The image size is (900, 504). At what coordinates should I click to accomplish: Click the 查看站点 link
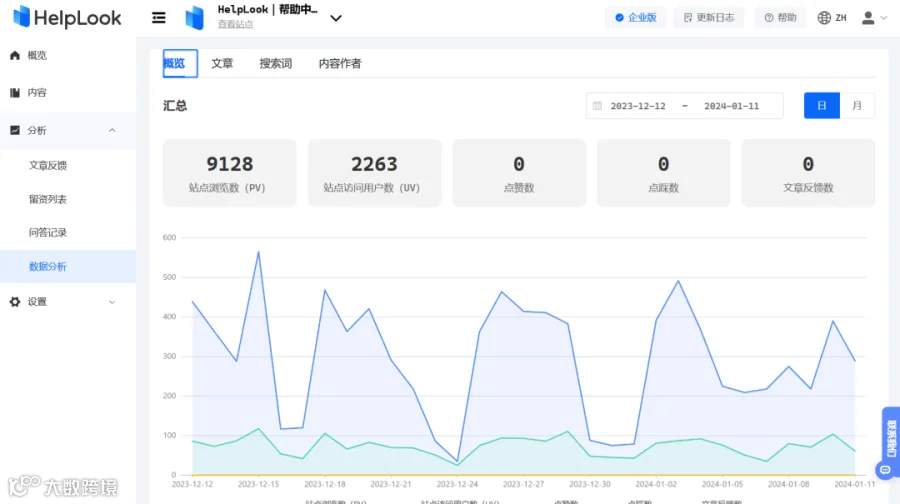pos(235,24)
